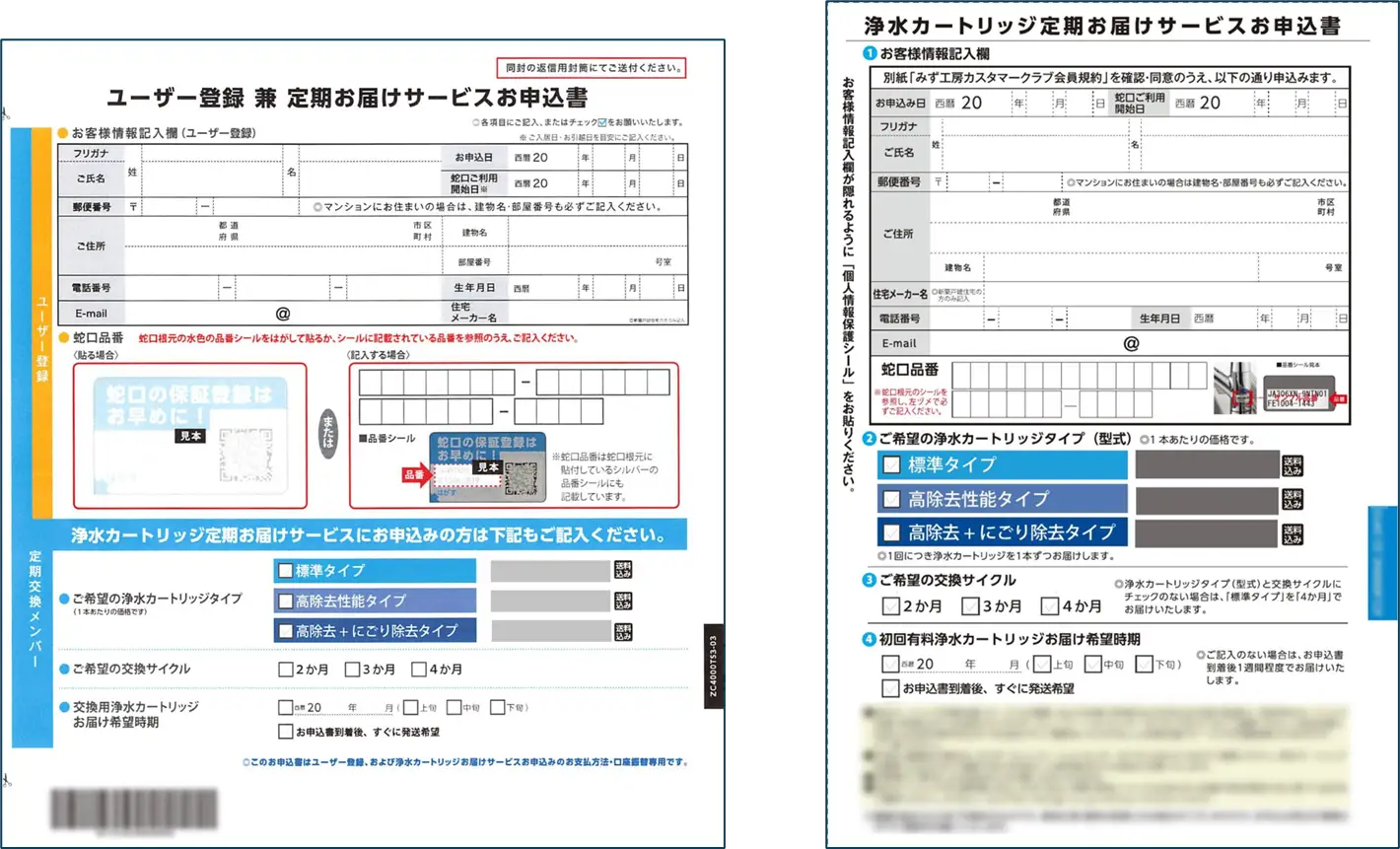Screen dimensions: 1400x849
Task: Check 標準タイプ in the ユーザー登録 form
Action: point(286,571)
